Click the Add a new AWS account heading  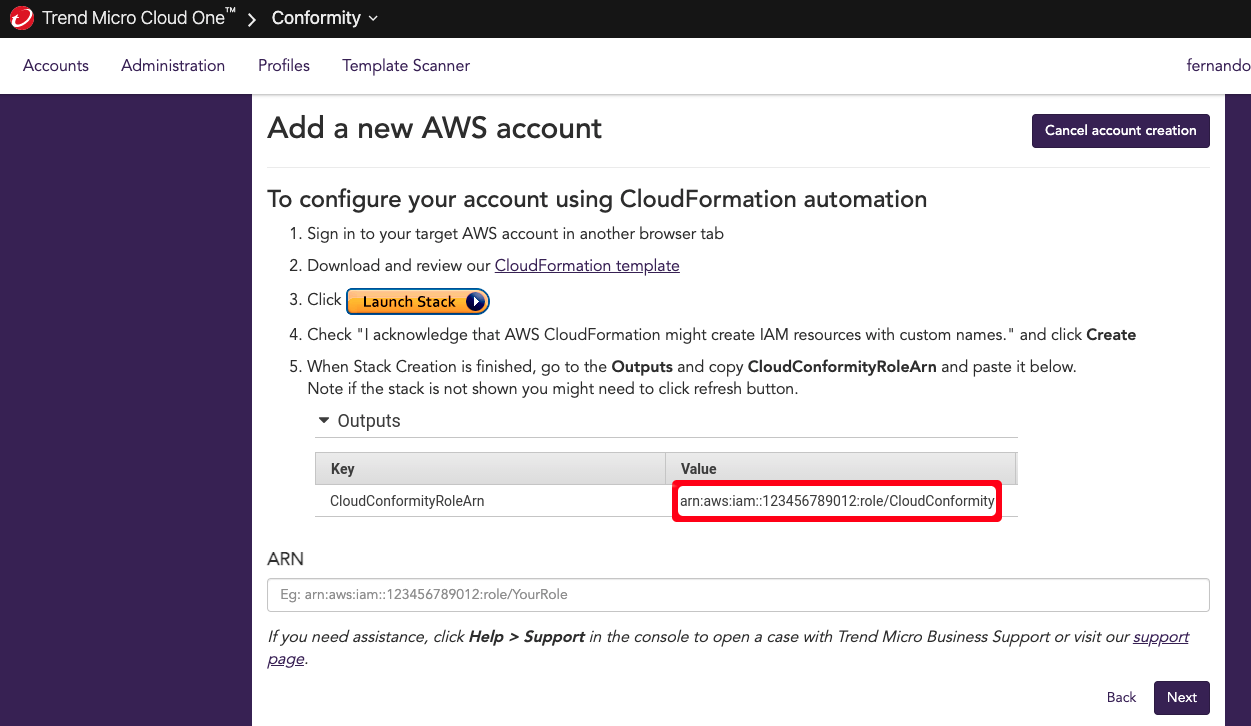[435, 128]
